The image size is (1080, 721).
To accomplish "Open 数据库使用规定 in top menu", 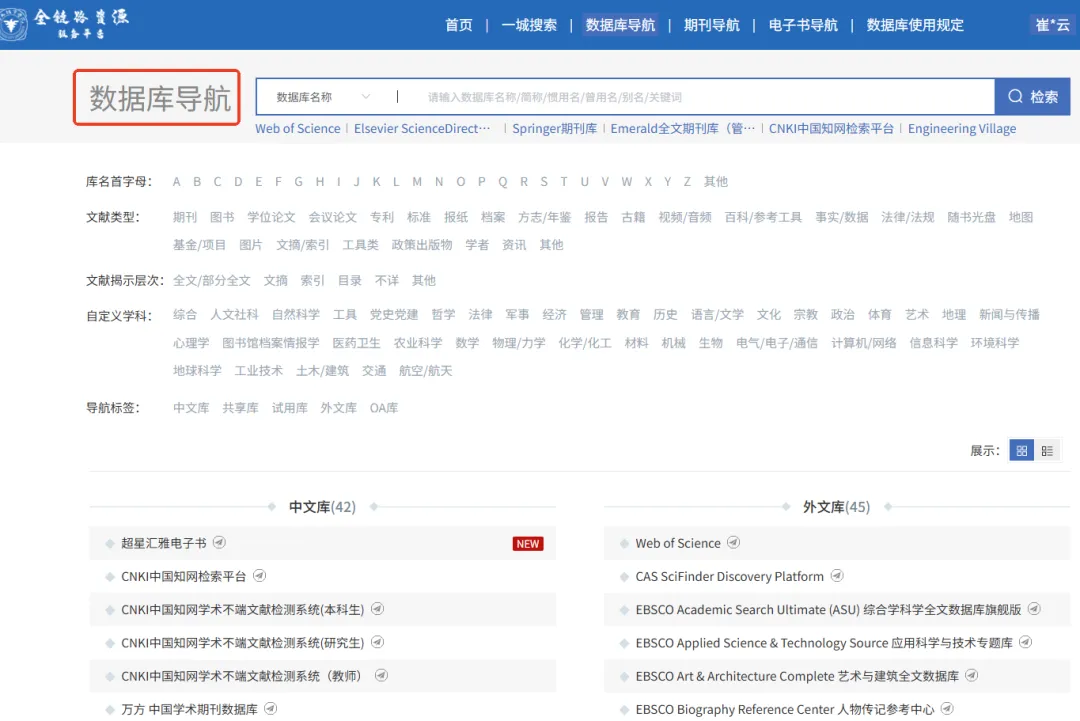I will coord(915,25).
